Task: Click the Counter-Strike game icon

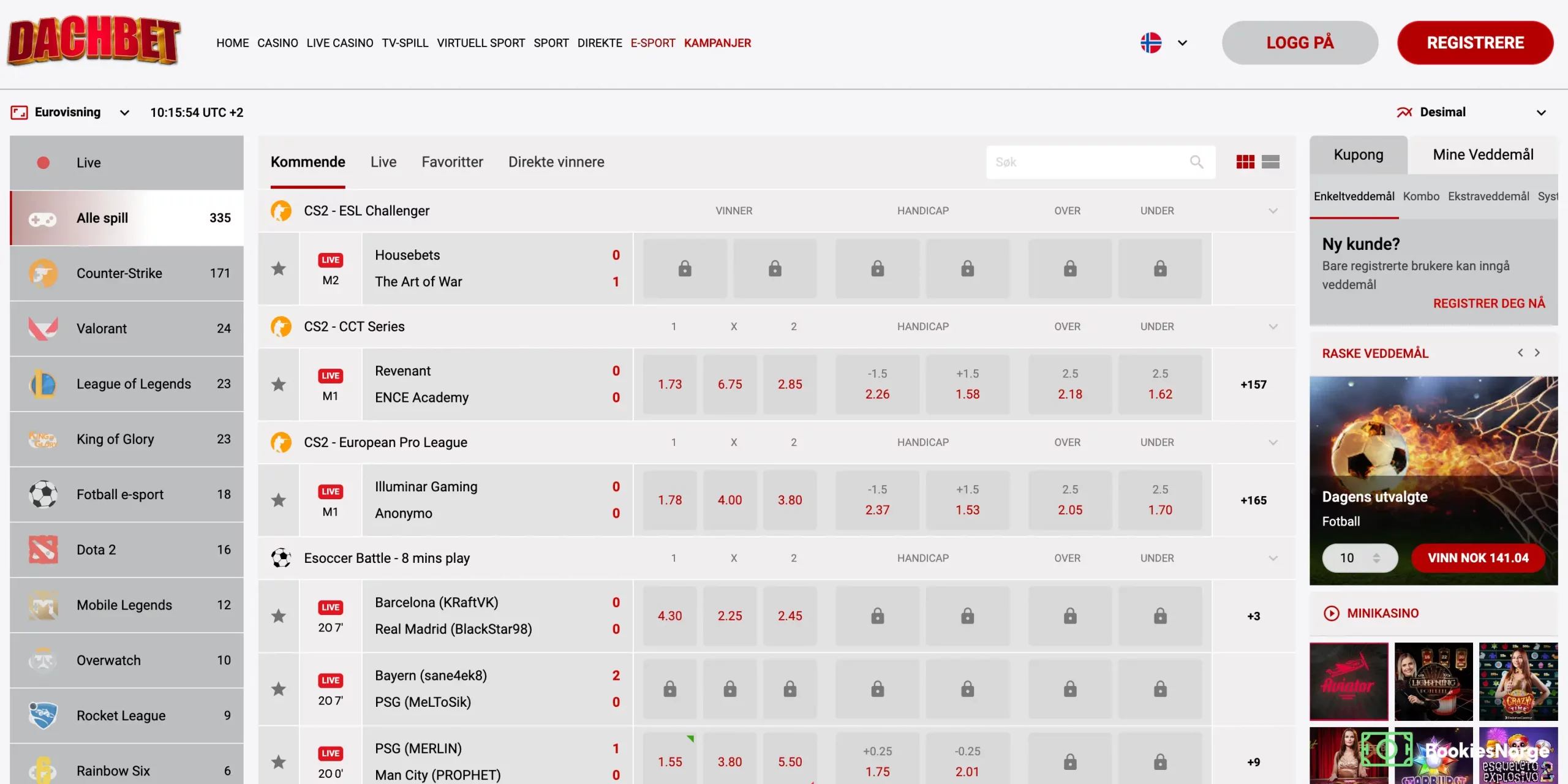Action: [x=43, y=273]
